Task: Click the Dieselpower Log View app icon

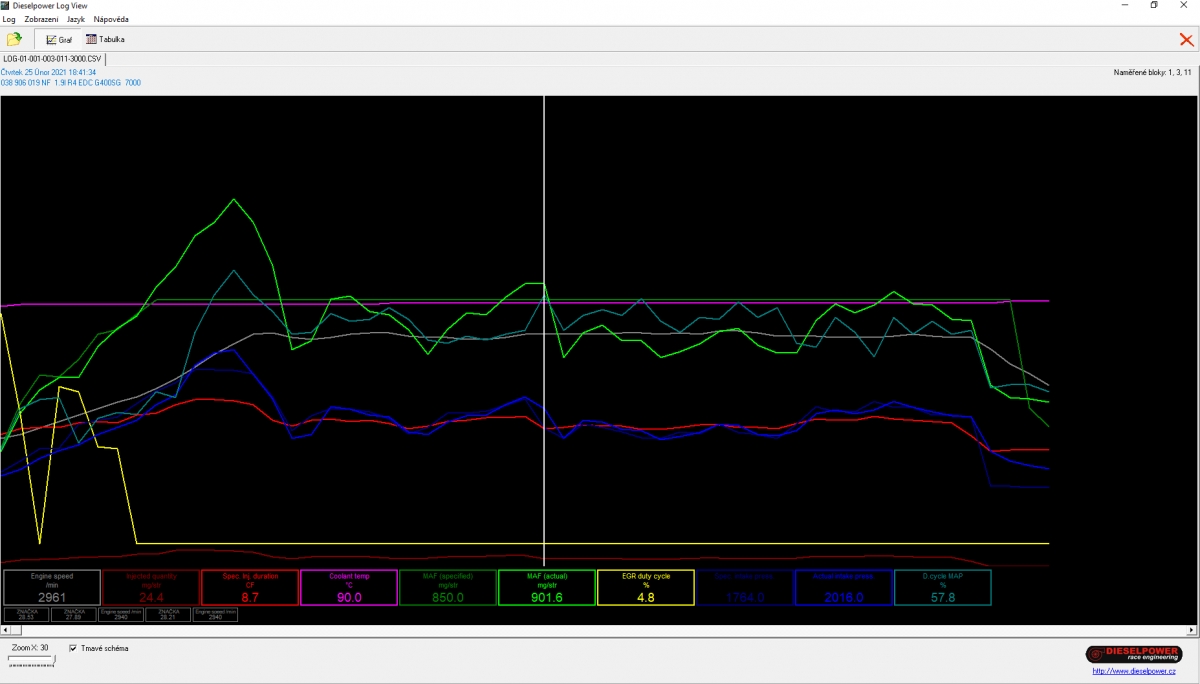Action: tap(6, 6)
